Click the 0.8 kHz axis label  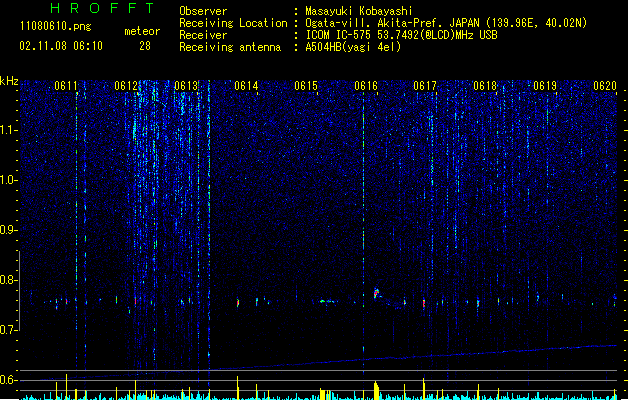[8, 280]
